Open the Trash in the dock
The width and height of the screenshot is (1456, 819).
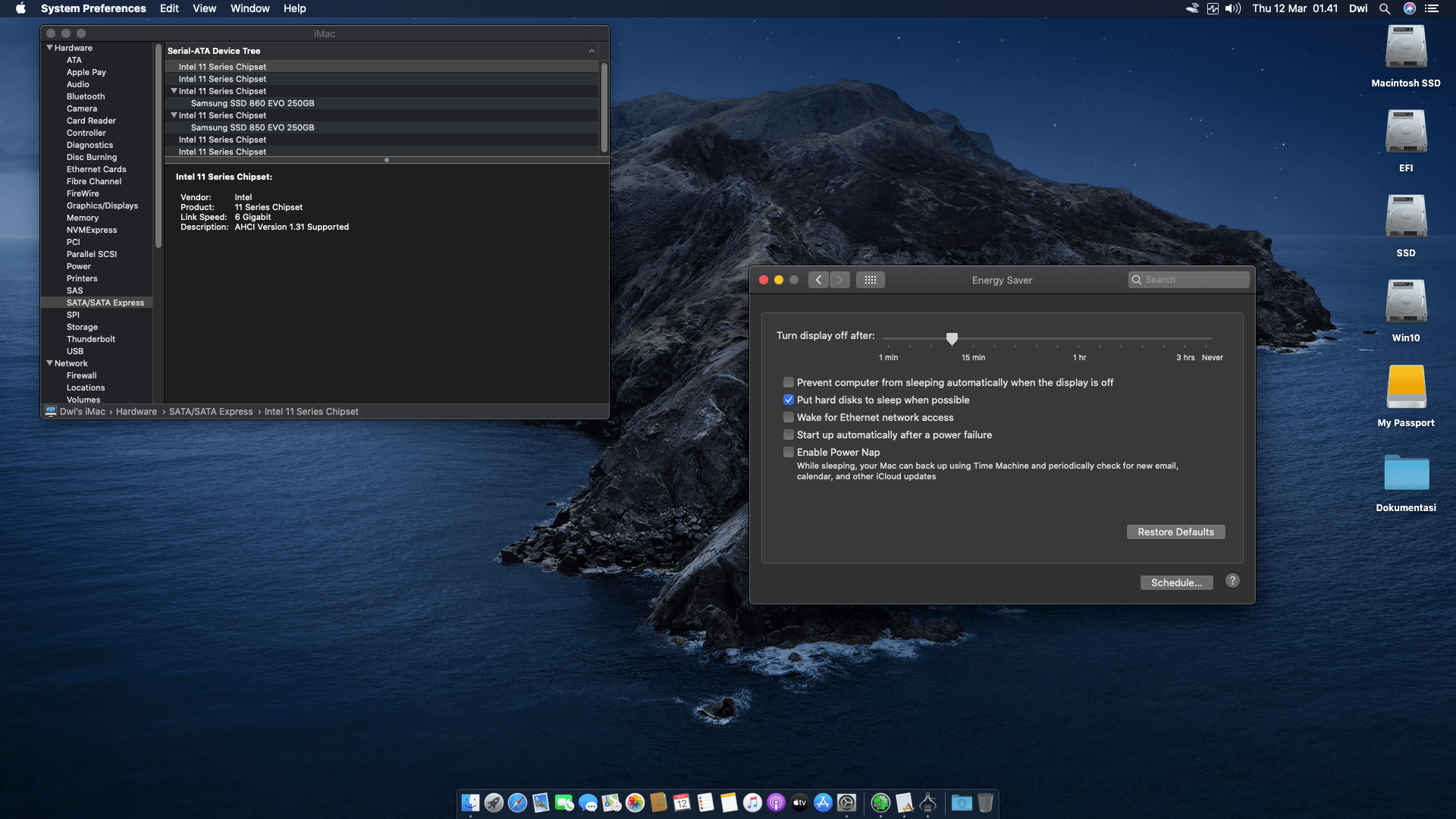pyautogui.click(x=985, y=802)
